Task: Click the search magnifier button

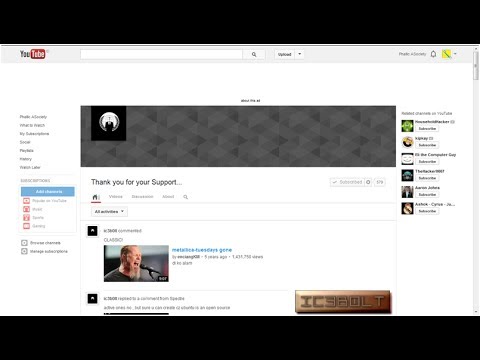Action: click(x=254, y=54)
